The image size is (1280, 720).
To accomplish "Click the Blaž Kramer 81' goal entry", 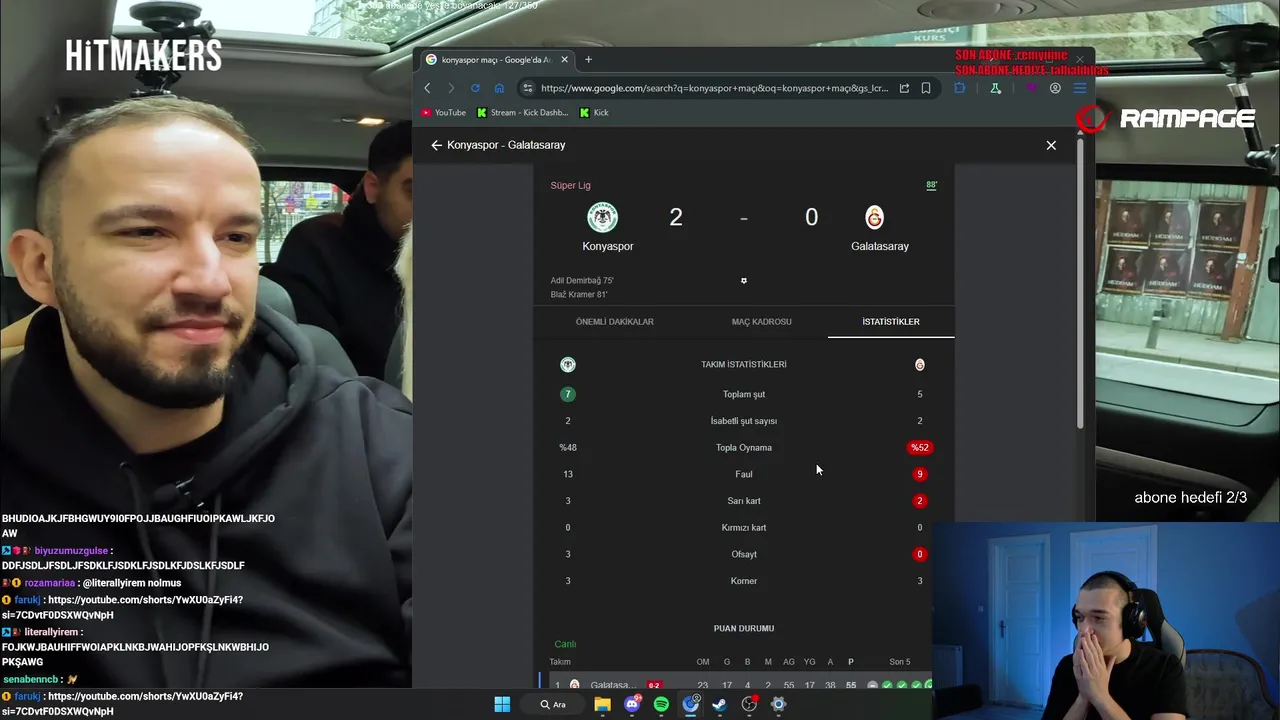I will tap(579, 295).
